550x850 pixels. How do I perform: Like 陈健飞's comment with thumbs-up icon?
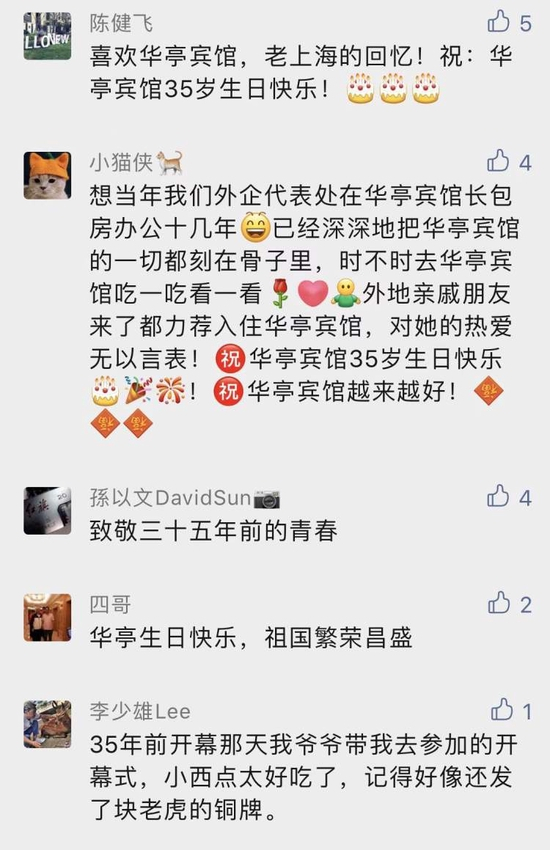pos(499,22)
